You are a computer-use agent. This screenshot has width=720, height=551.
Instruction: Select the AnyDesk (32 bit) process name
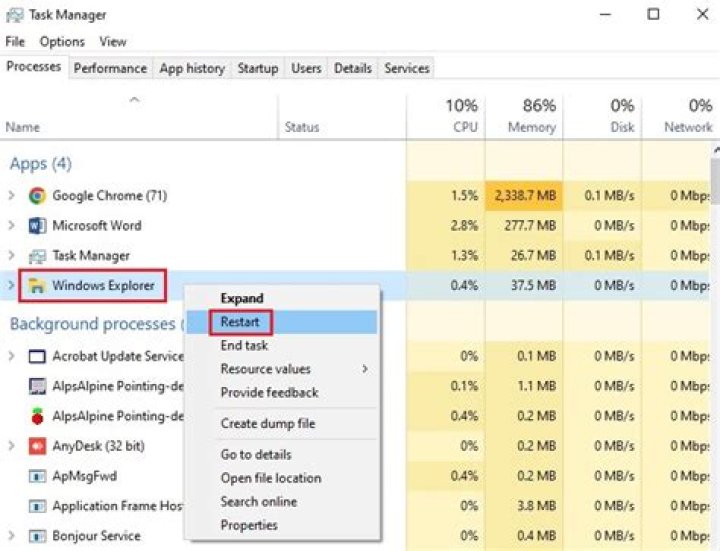tap(98, 446)
